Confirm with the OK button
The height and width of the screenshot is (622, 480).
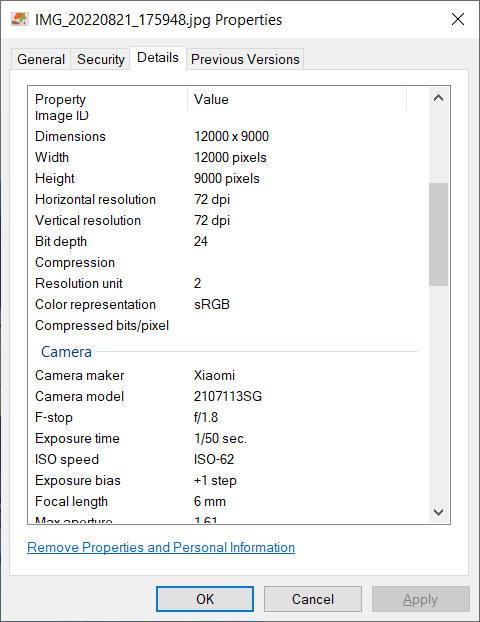205,599
